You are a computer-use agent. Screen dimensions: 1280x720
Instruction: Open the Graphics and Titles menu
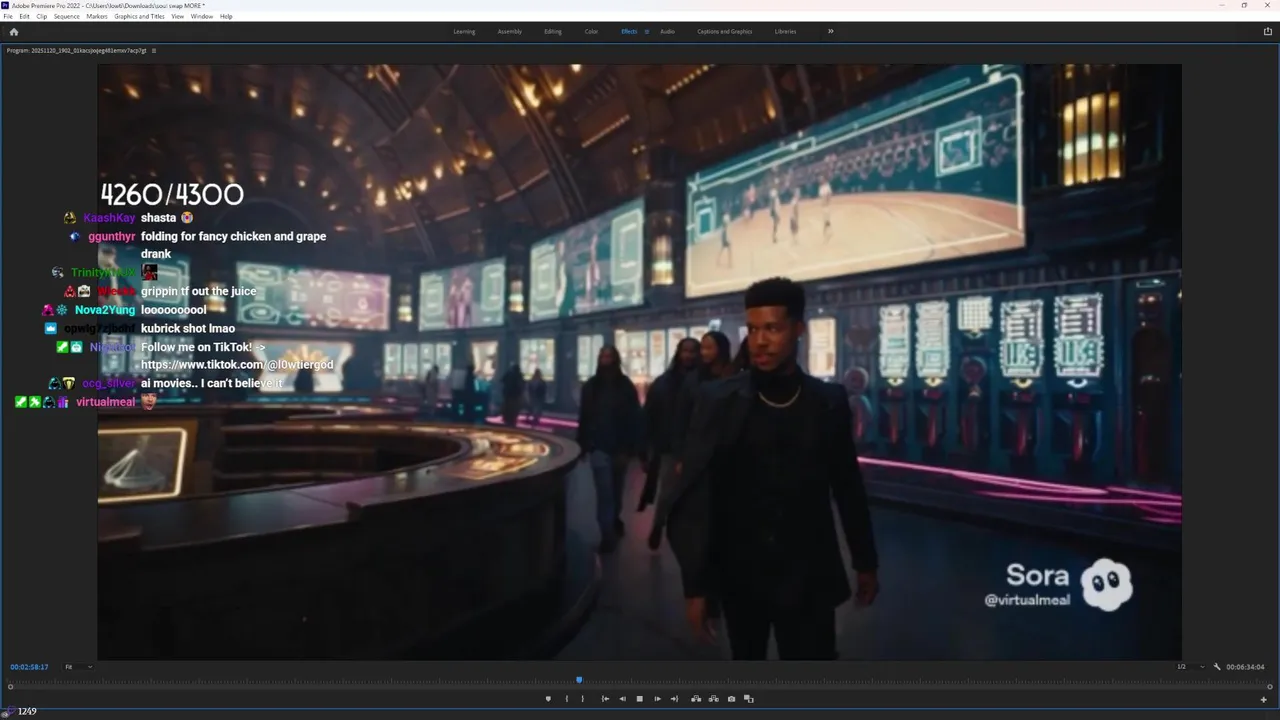[x=140, y=16]
